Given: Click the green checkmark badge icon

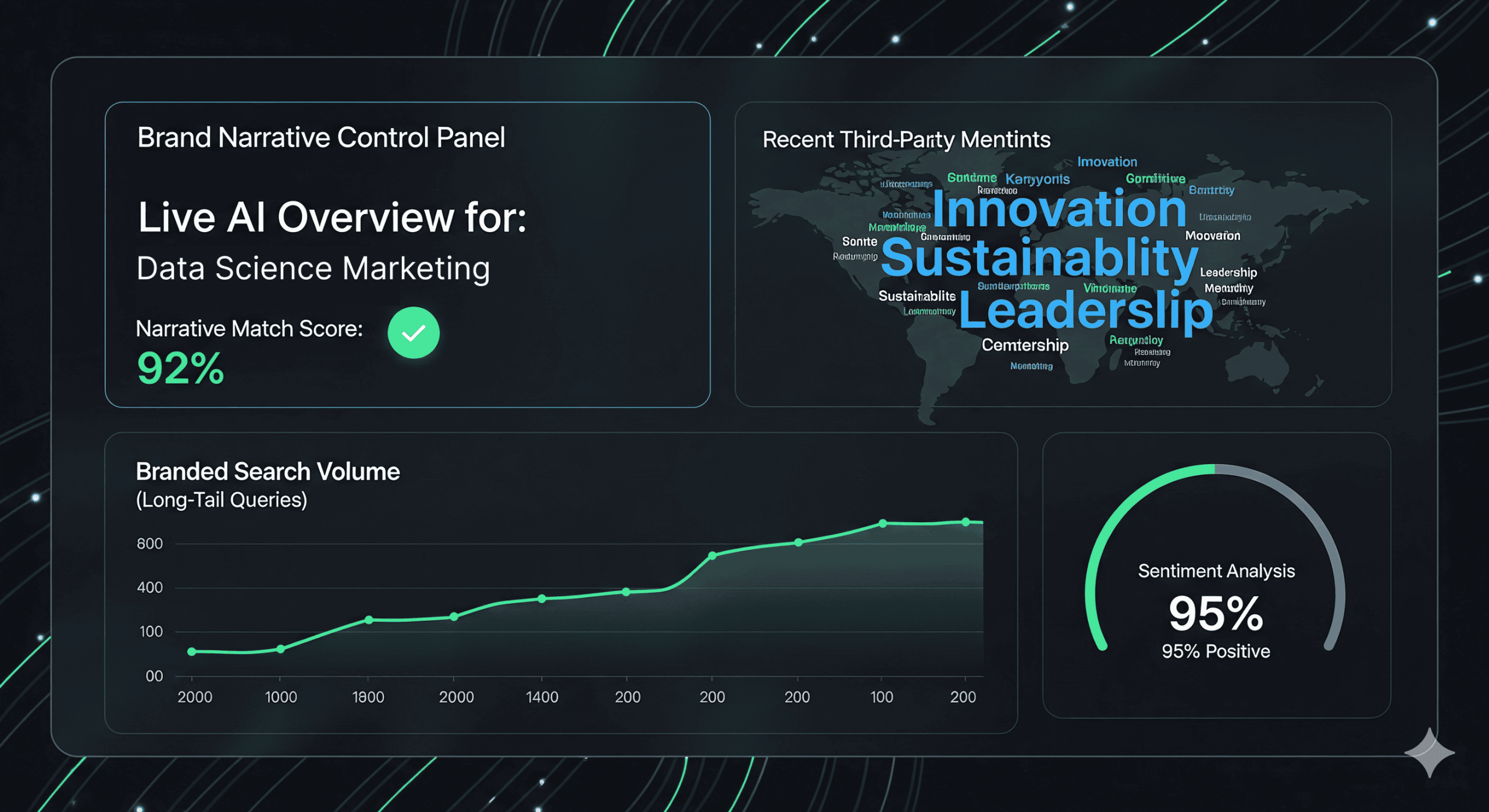Looking at the screenshot, I should tap(414, 333).
